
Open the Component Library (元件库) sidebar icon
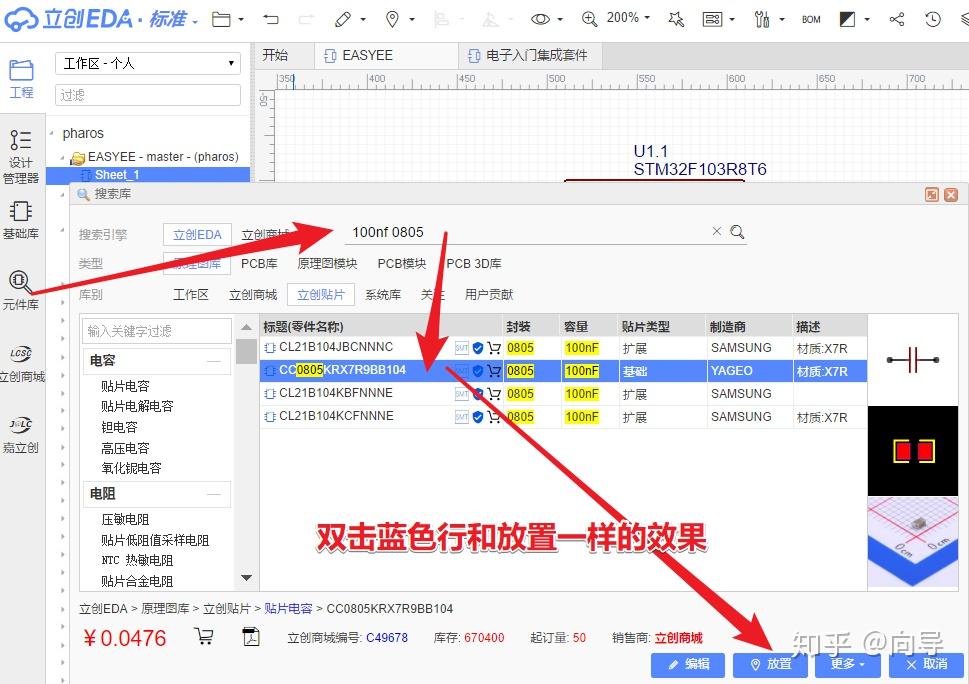click(x=20, y=290)
